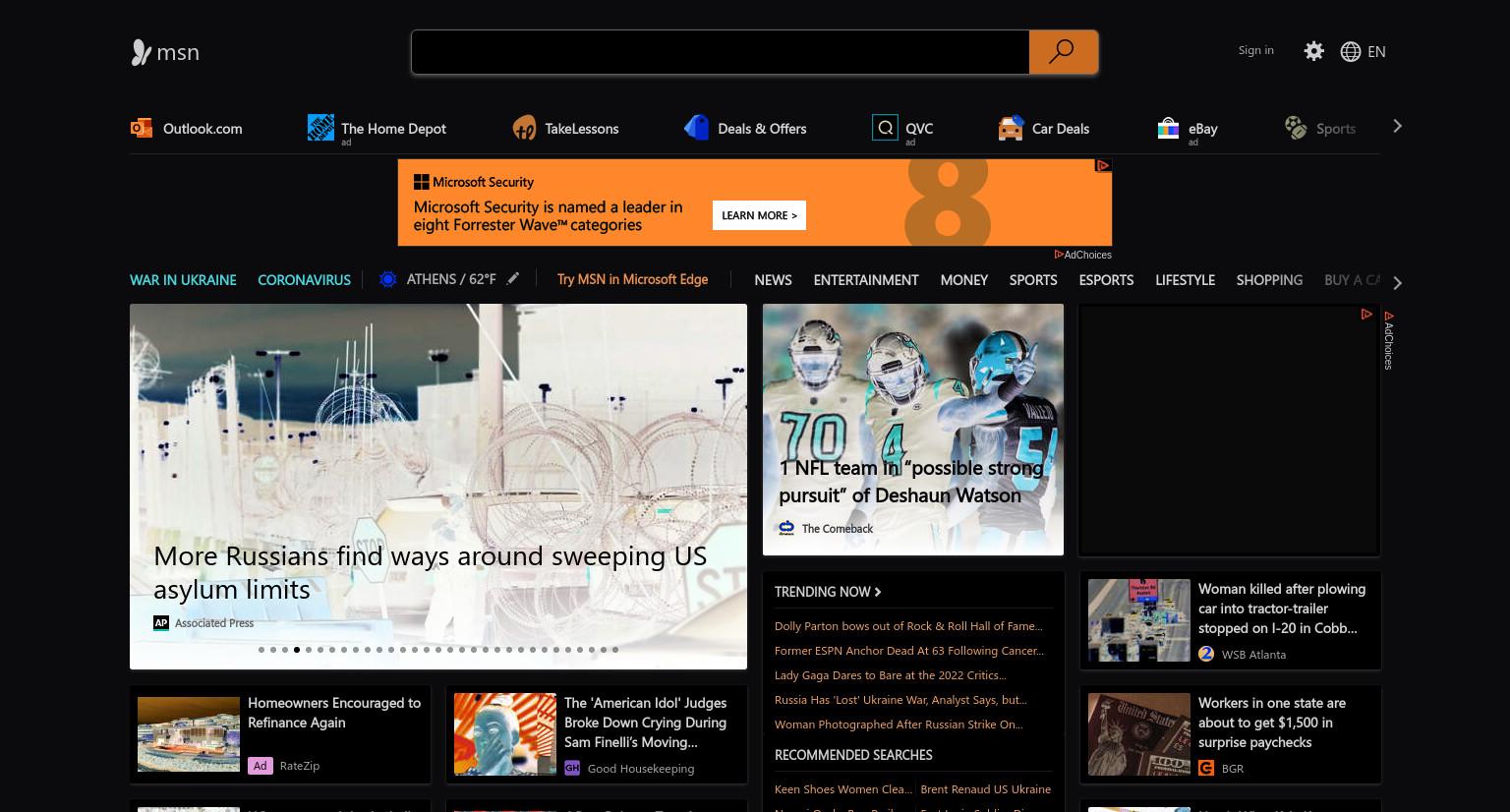Click the tractor-trailer crash story thumbnail
Viewport: 1510px width, 812px height.
click(x=1139, y=620)
